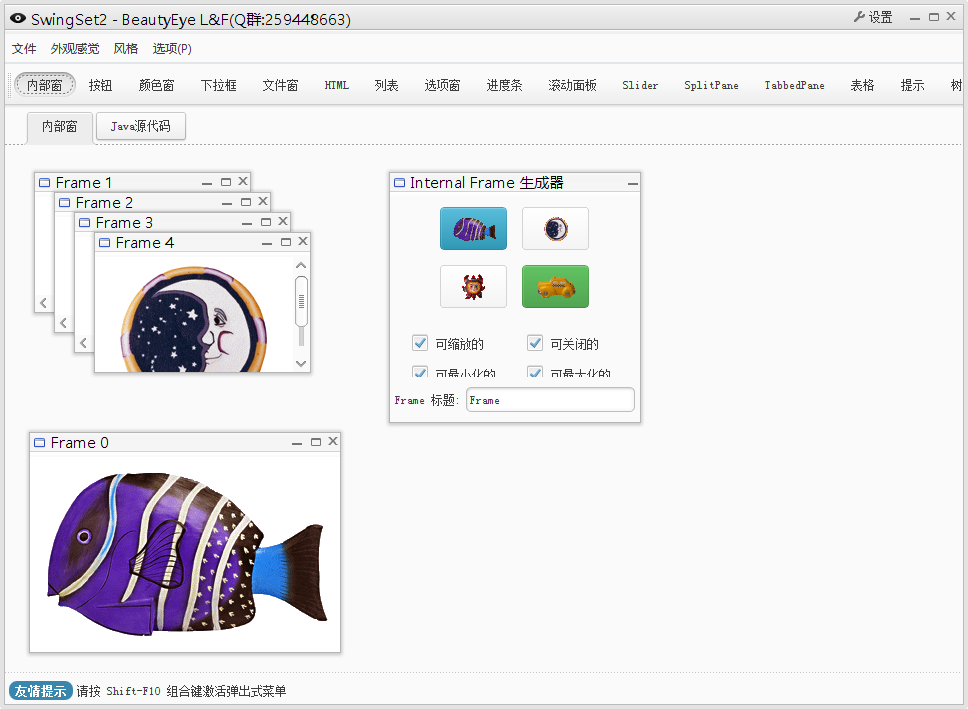Maximize the Frame 4 internal window

(x=286, y=242)
